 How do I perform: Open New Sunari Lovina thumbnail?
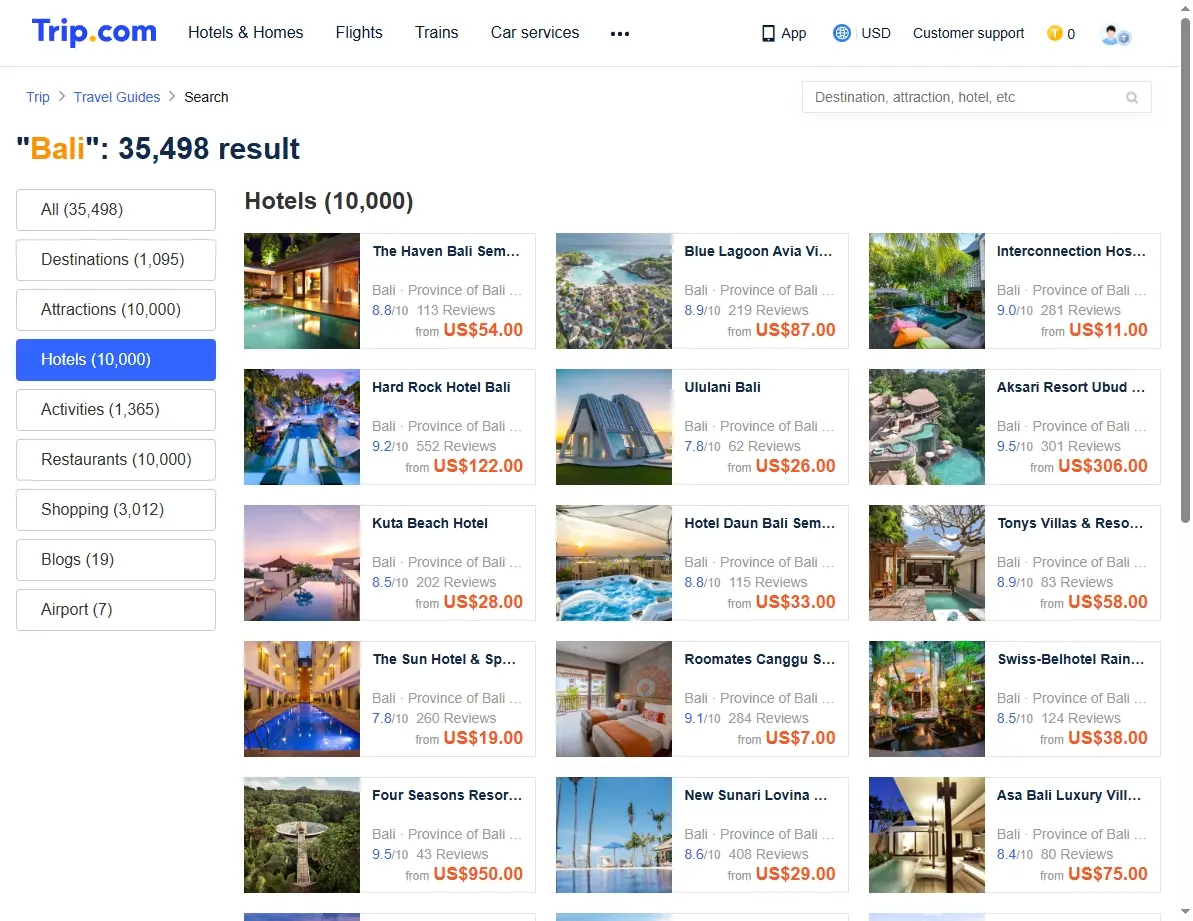click(614, 835)
